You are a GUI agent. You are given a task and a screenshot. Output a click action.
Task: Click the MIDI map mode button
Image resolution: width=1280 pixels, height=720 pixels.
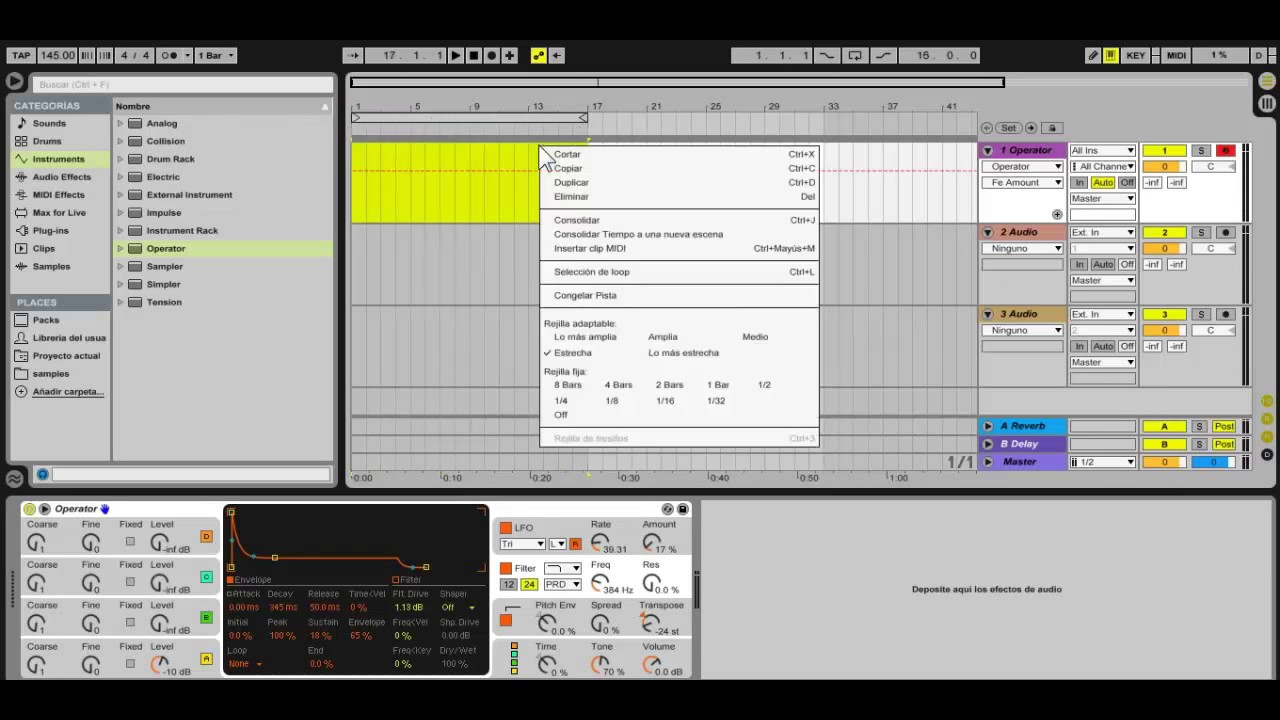[1176, 56]
